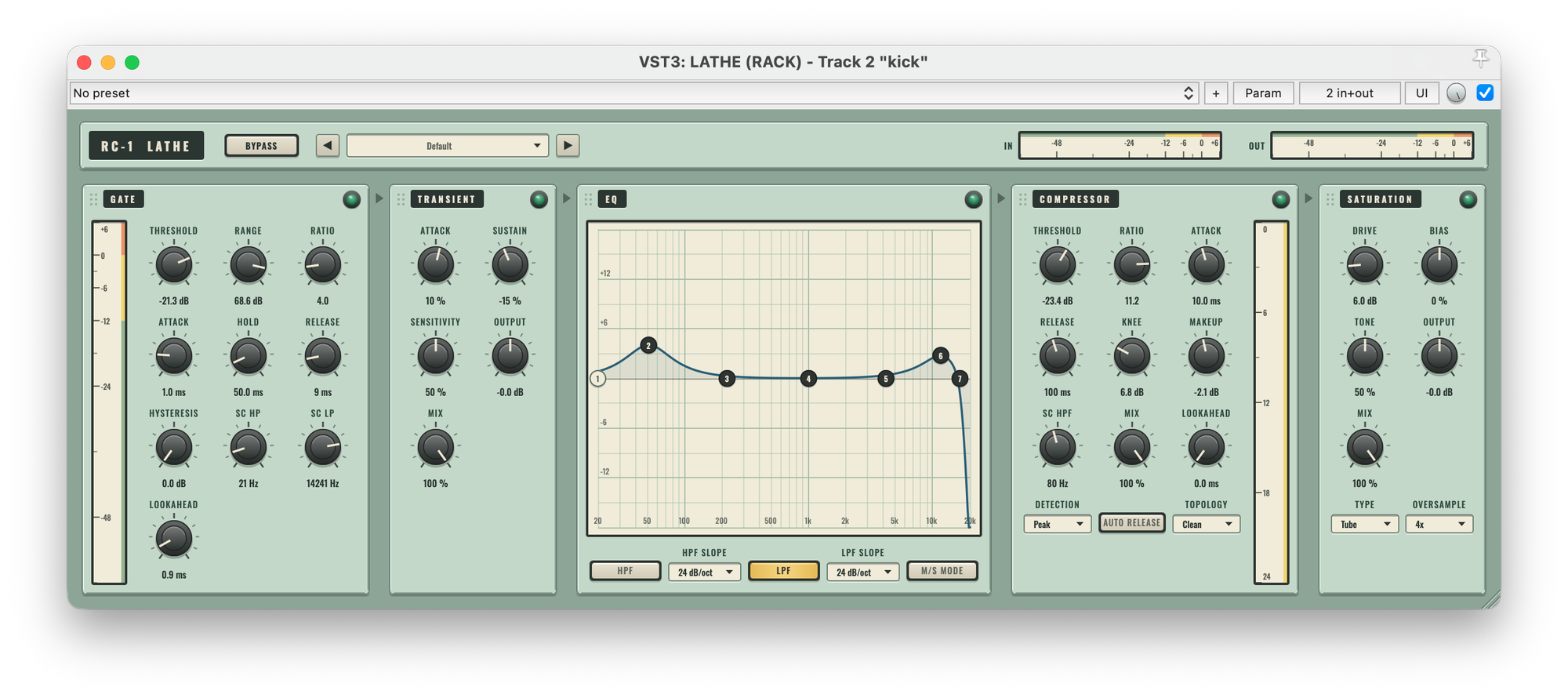Click the pin window icon
Viewport: 1568px width, 698px height.
1480,58
